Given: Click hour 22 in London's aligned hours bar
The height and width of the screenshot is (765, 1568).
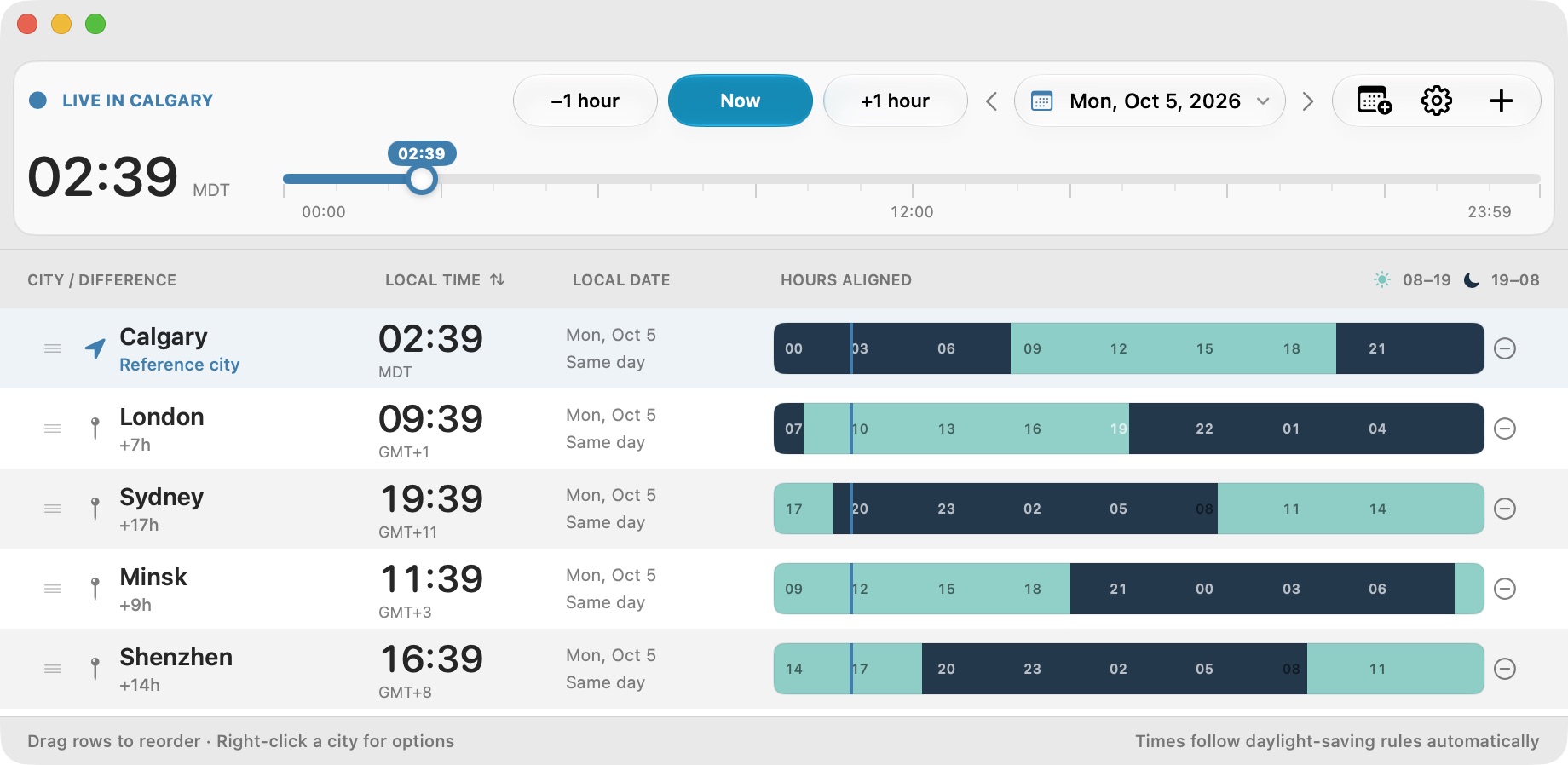Looking at the screenshot, I should coord(1204,429).
